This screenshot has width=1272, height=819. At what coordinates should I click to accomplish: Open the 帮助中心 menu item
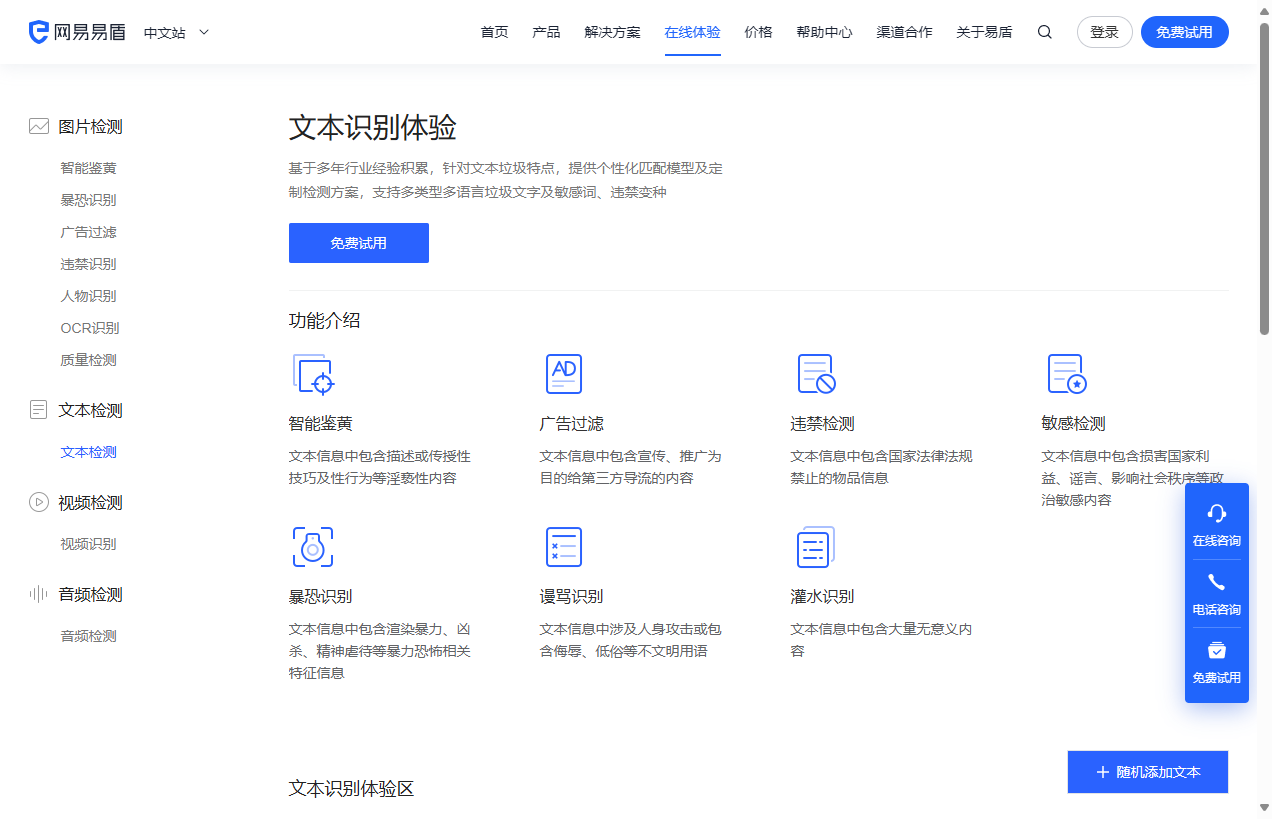coord(824,32)
